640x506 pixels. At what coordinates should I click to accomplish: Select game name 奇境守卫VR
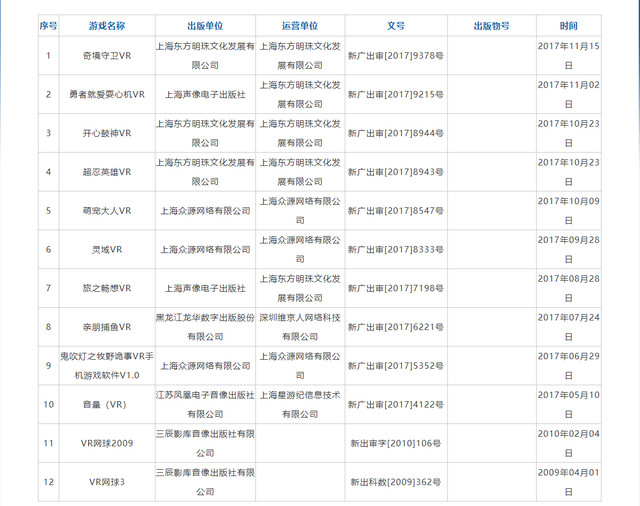tap(107, 55)
